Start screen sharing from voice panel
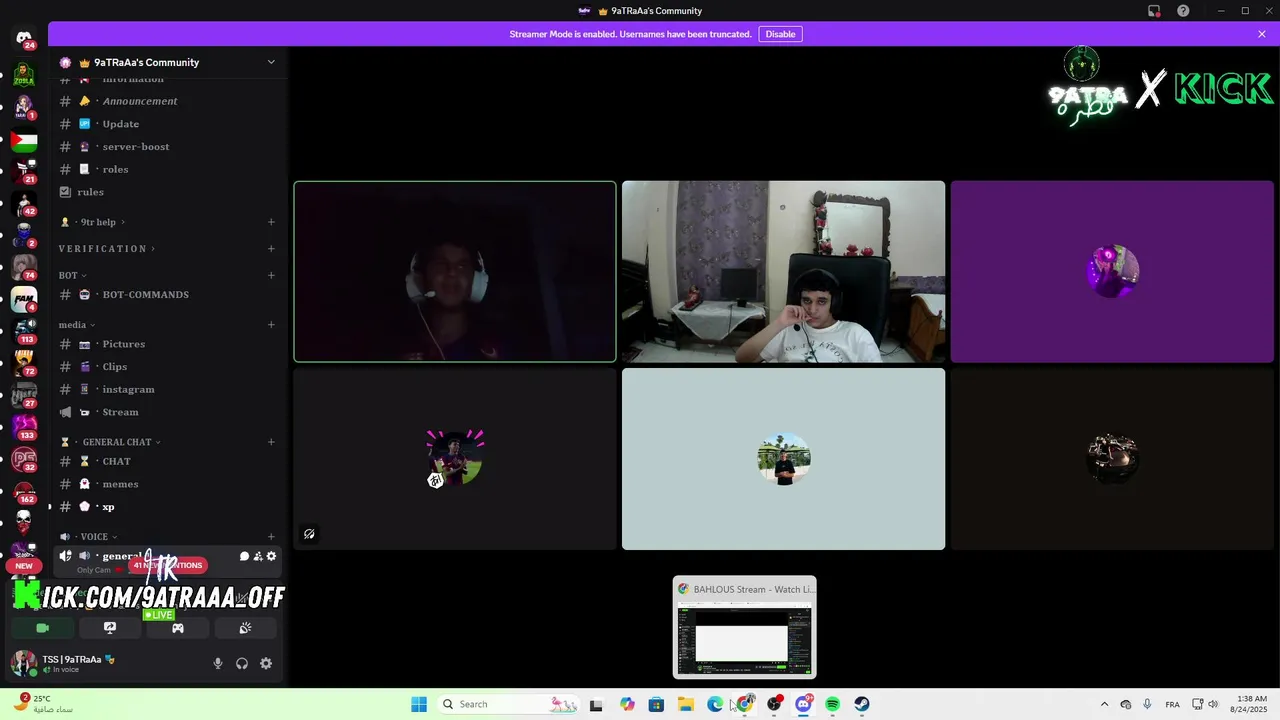1280x720 pixels. (110, 628)
